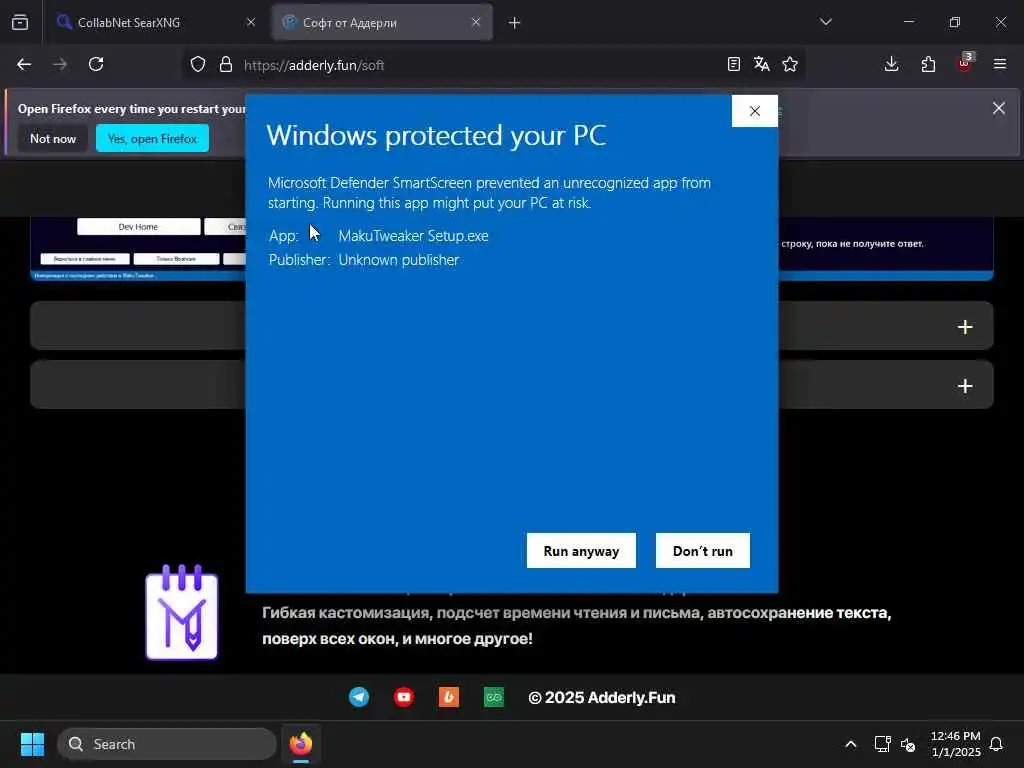1024x768 pixels.
Task: Open the Windows Start menu
Action: [x=32, y=744]
